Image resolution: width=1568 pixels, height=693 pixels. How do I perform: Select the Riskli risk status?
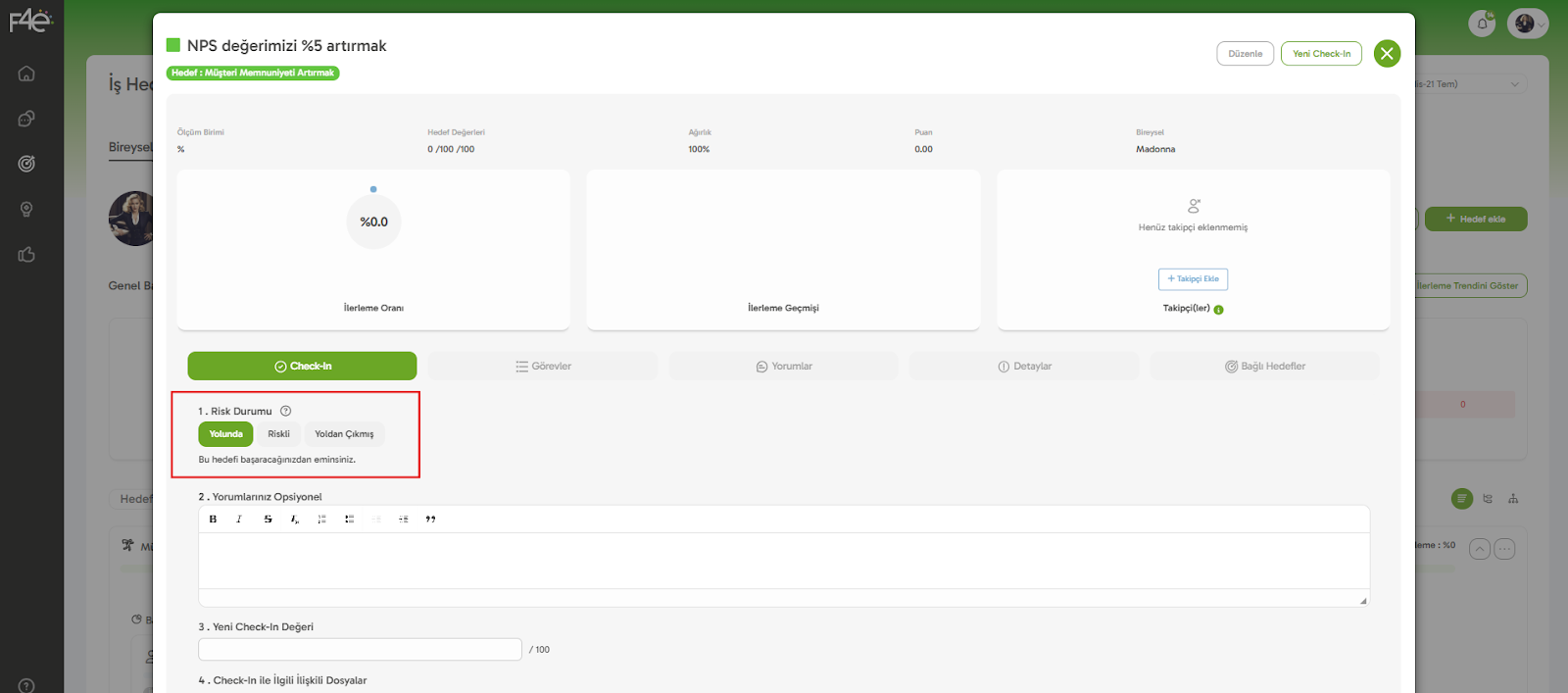coord(279,434)
